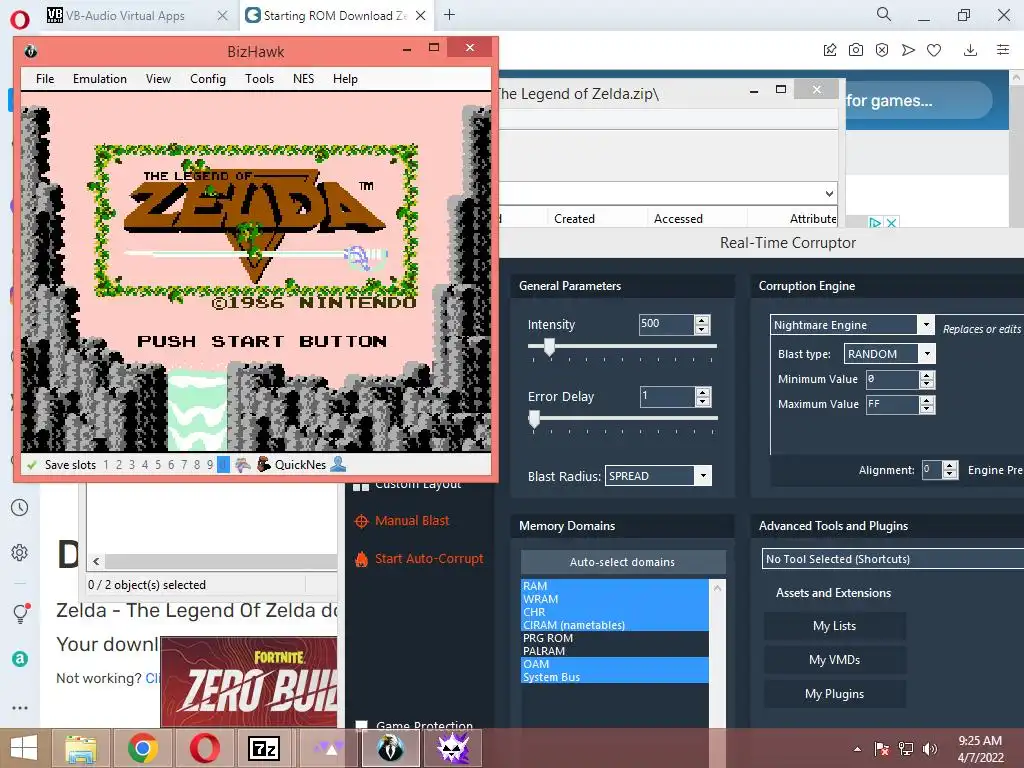Open Google Chrome from the taskbar
The width and height of the screenshot is (1024, 768).
point(142,748)
